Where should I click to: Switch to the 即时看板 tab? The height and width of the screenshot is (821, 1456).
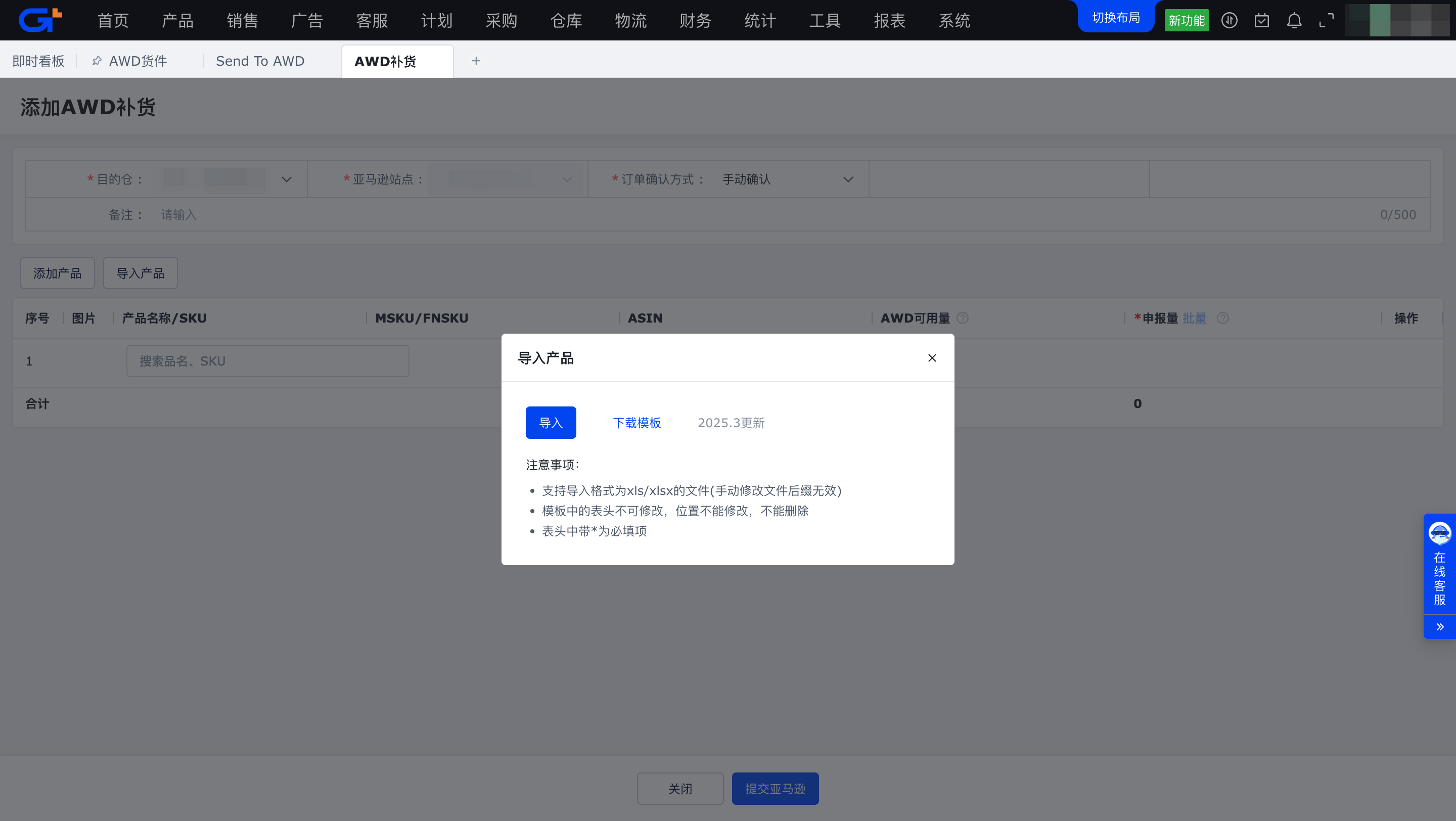coord(38,61)
